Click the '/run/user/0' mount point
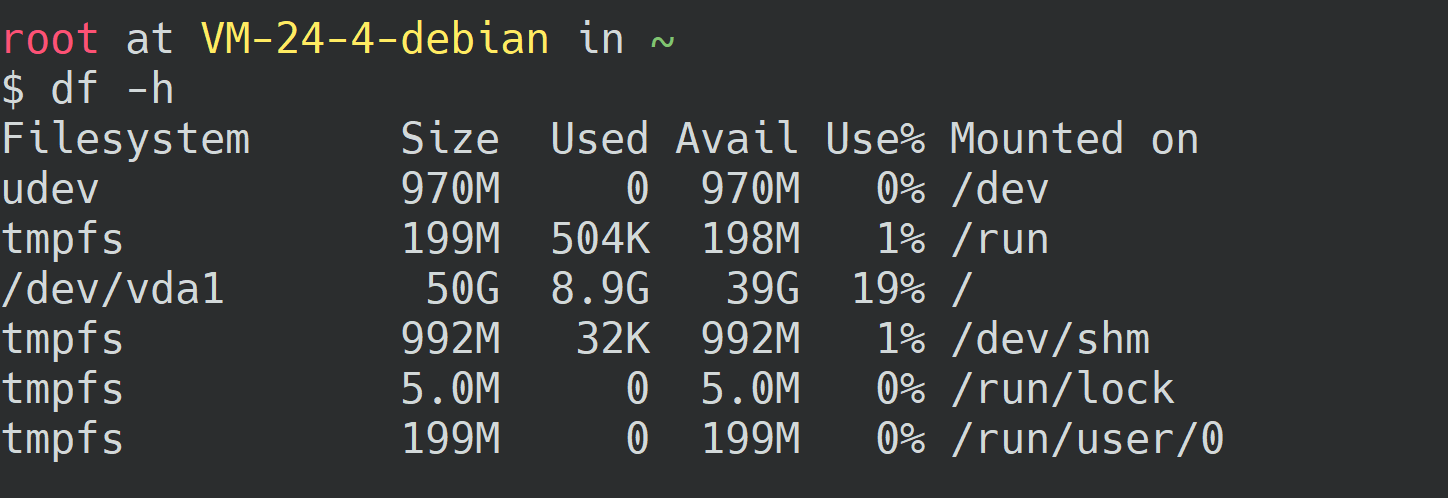 (x=1086, y=439)
